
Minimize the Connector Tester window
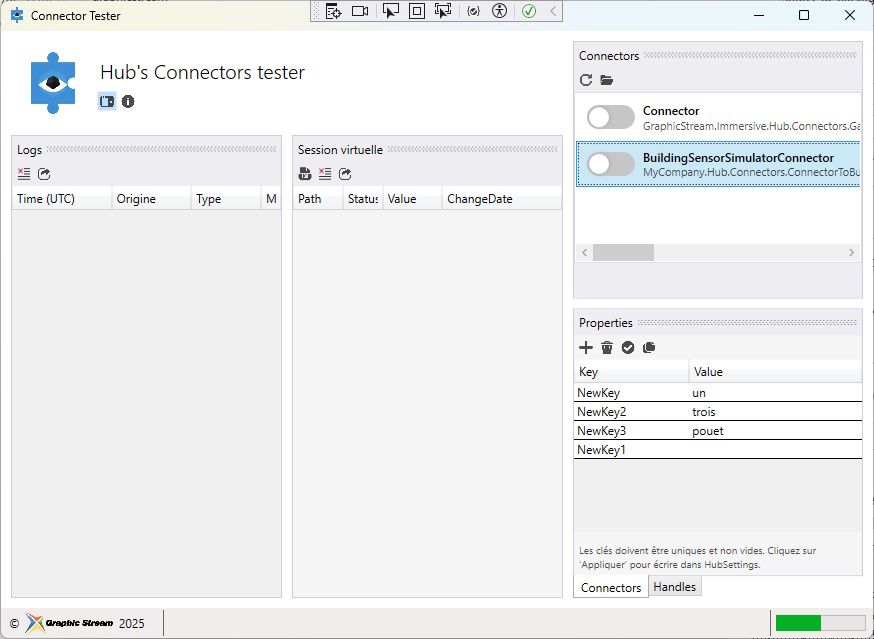(759, 15)
